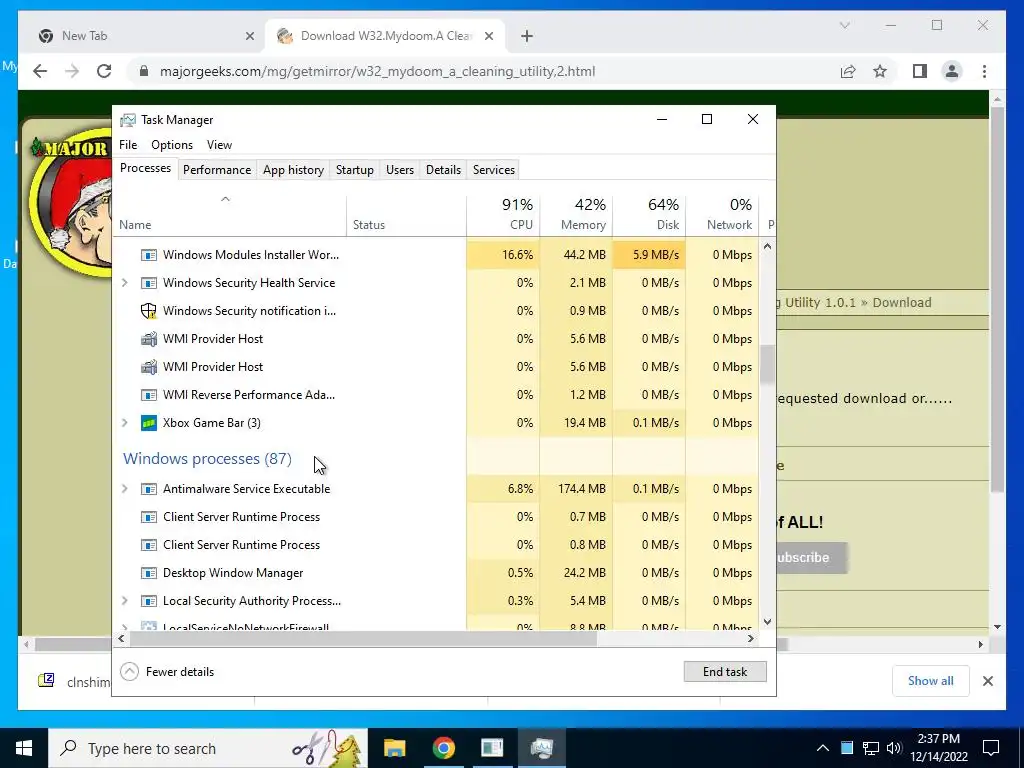This screenshot has height=768, width=1024.
Task: Collapse Task Manager with Fewer details
Action: click(x=168, y=672)
